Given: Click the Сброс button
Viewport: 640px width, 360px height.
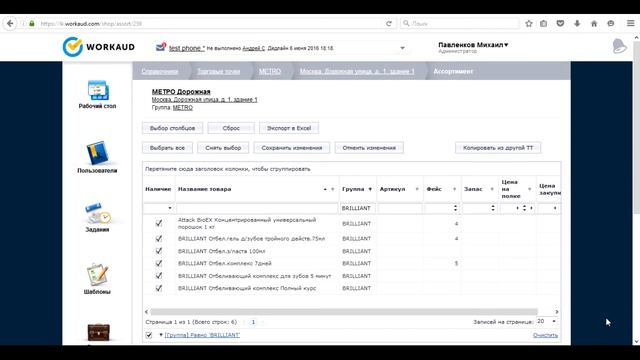Looking at the screenshot, I should 231,128.
